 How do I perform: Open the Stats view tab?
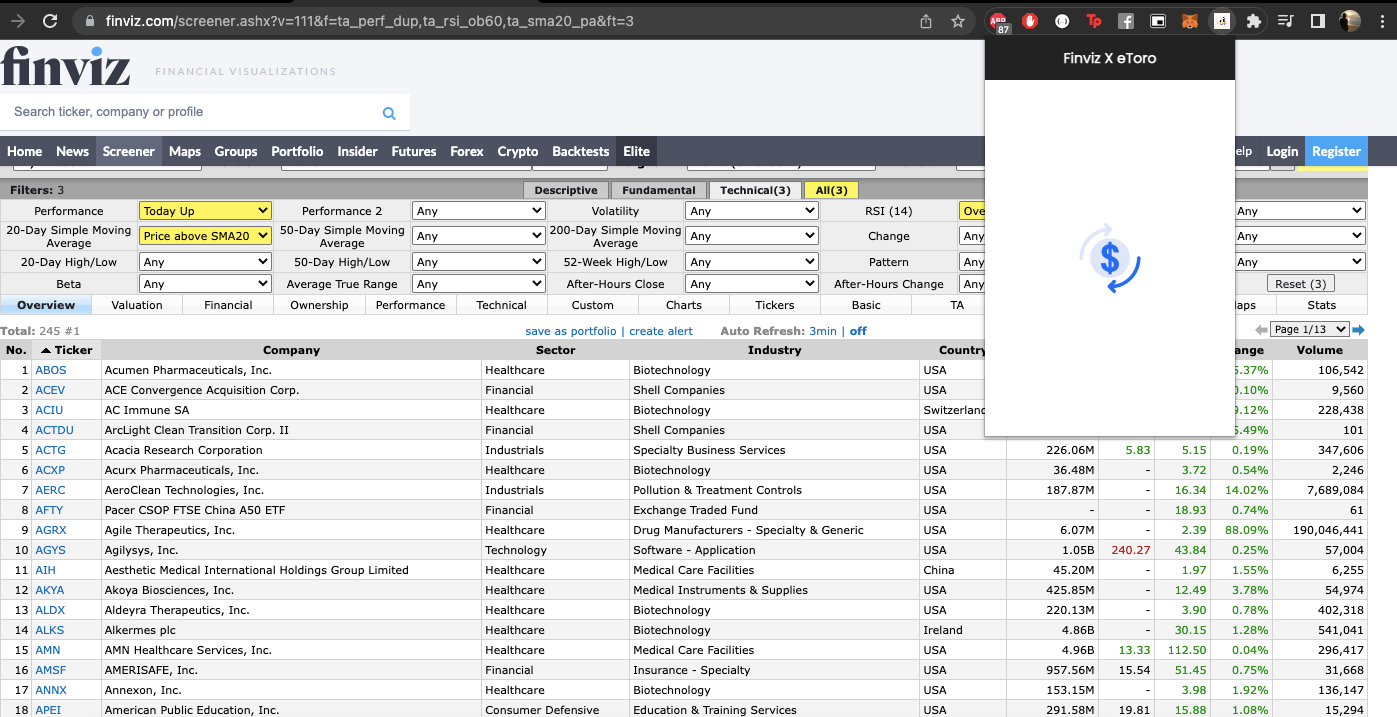pyautogui.click(x=1321, y=305)
